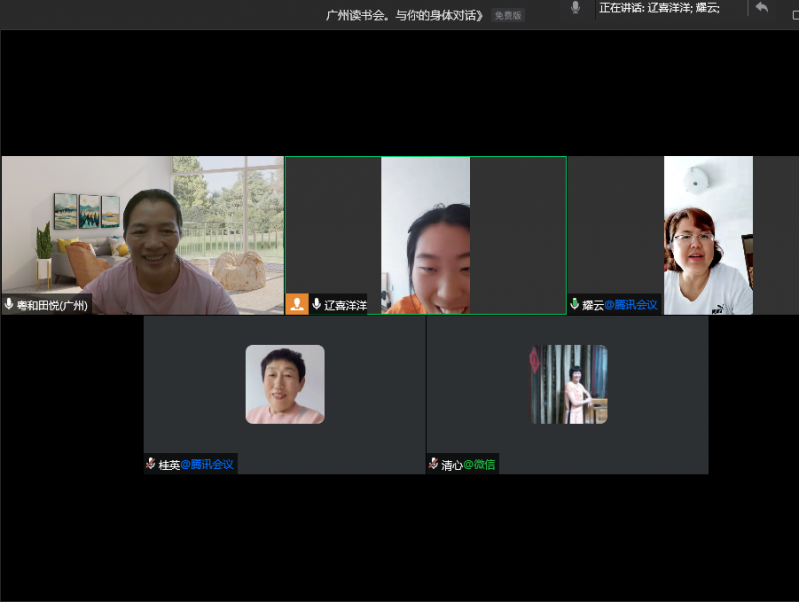Click the 桂英@腾讯会议 name label
This screenshot has width=799, height=602.
tap(196, 465)
